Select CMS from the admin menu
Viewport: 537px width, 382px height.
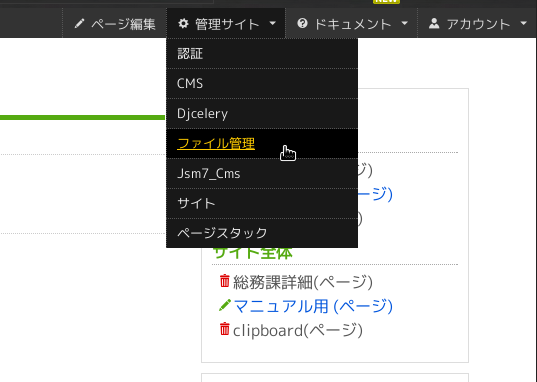(262, 83)
